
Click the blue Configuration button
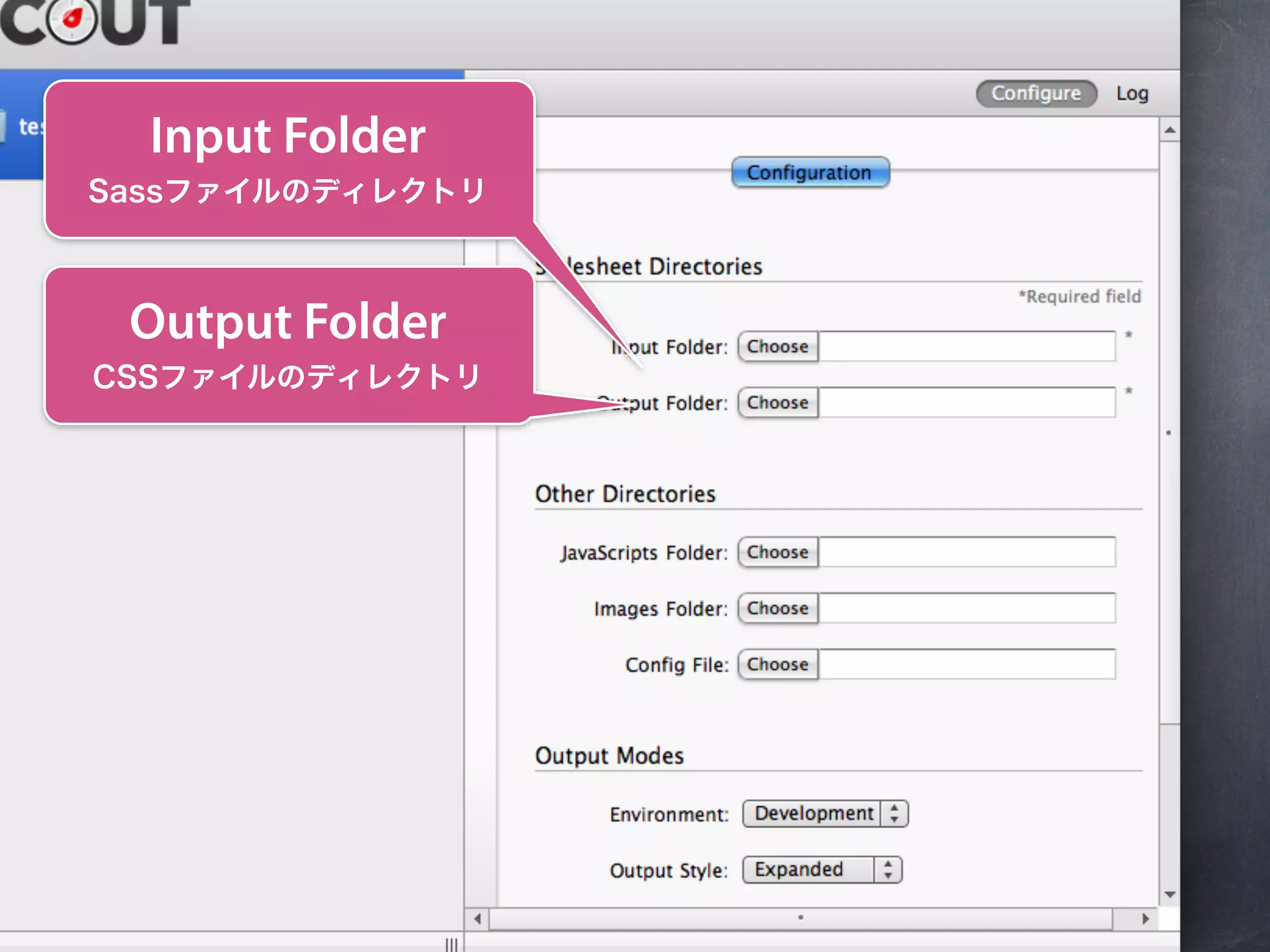[810, 172]
